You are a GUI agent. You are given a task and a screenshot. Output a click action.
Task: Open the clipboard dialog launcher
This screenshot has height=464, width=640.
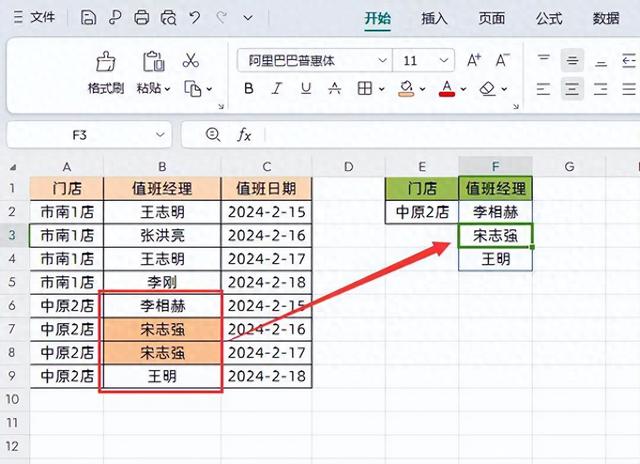click(221, 107)
